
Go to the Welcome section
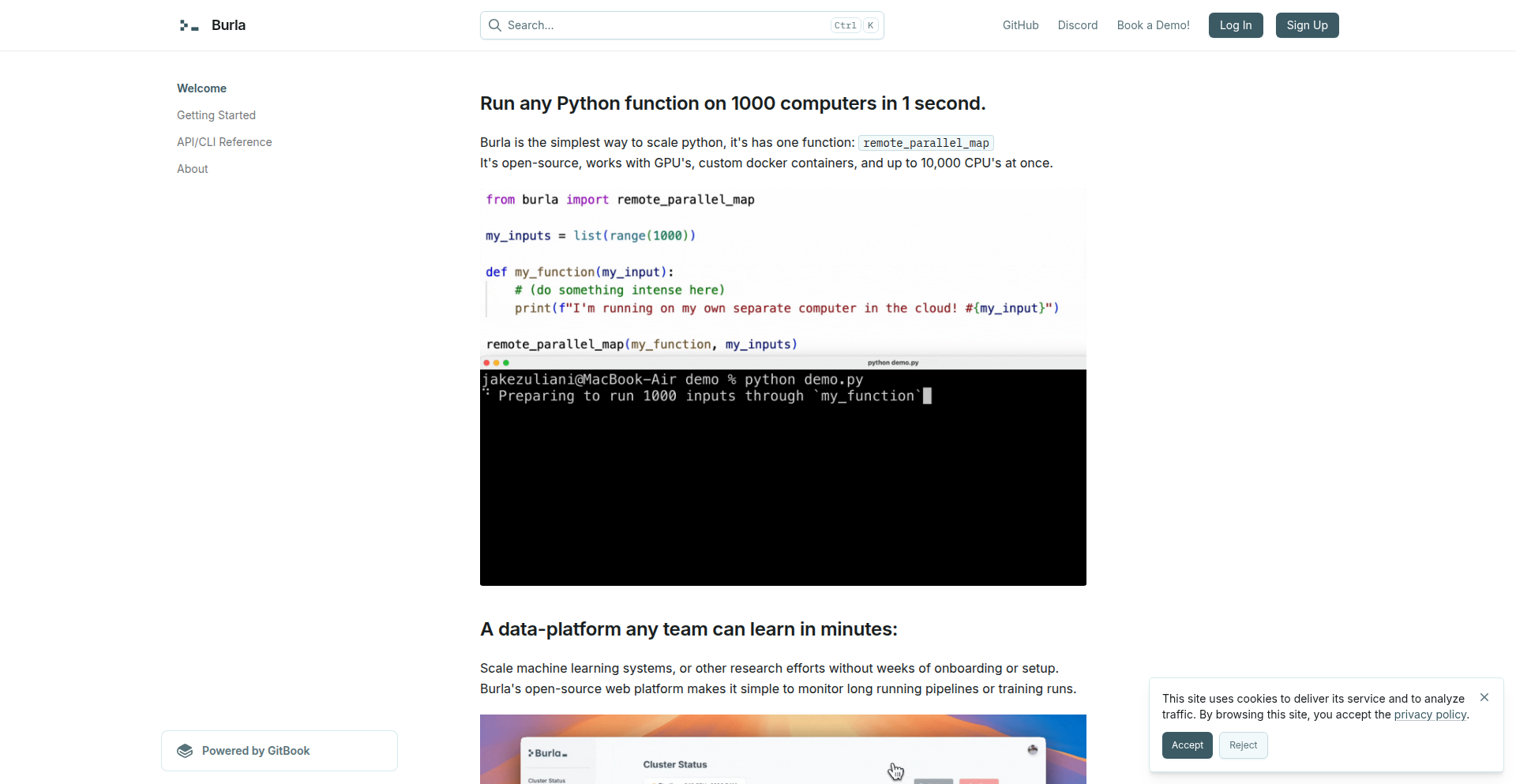tap(201, 88)
